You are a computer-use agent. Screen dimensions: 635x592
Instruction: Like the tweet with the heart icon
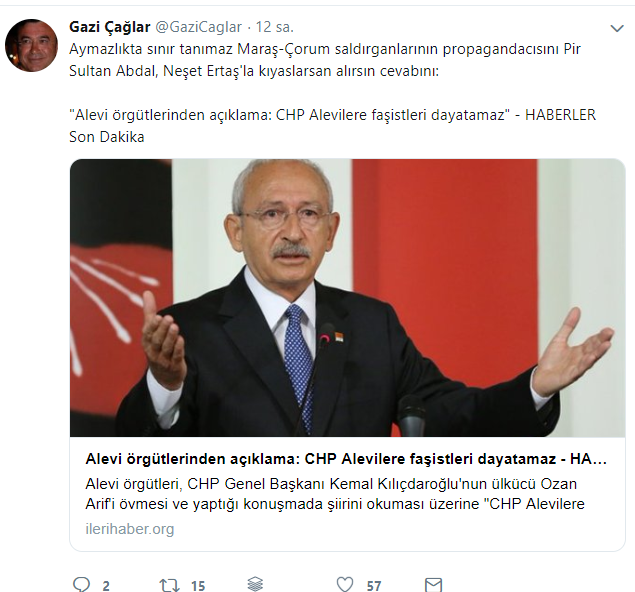pos(345,584)
